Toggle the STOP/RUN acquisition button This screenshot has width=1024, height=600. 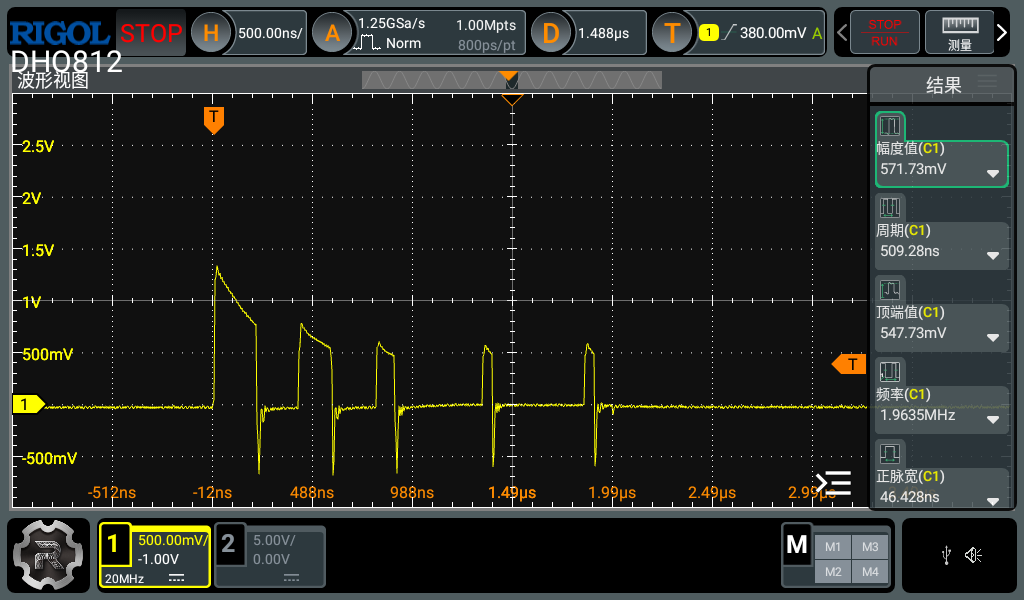click(x=884, y=32)
